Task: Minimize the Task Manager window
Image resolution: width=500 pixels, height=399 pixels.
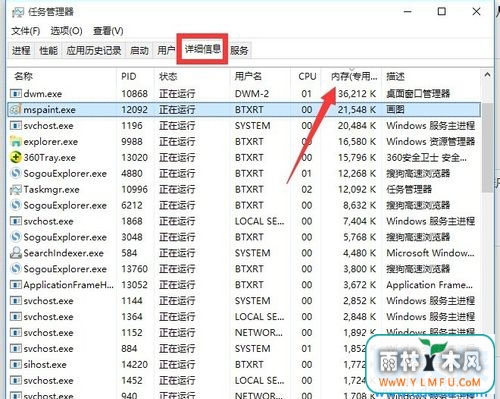Action: (407, 12)
